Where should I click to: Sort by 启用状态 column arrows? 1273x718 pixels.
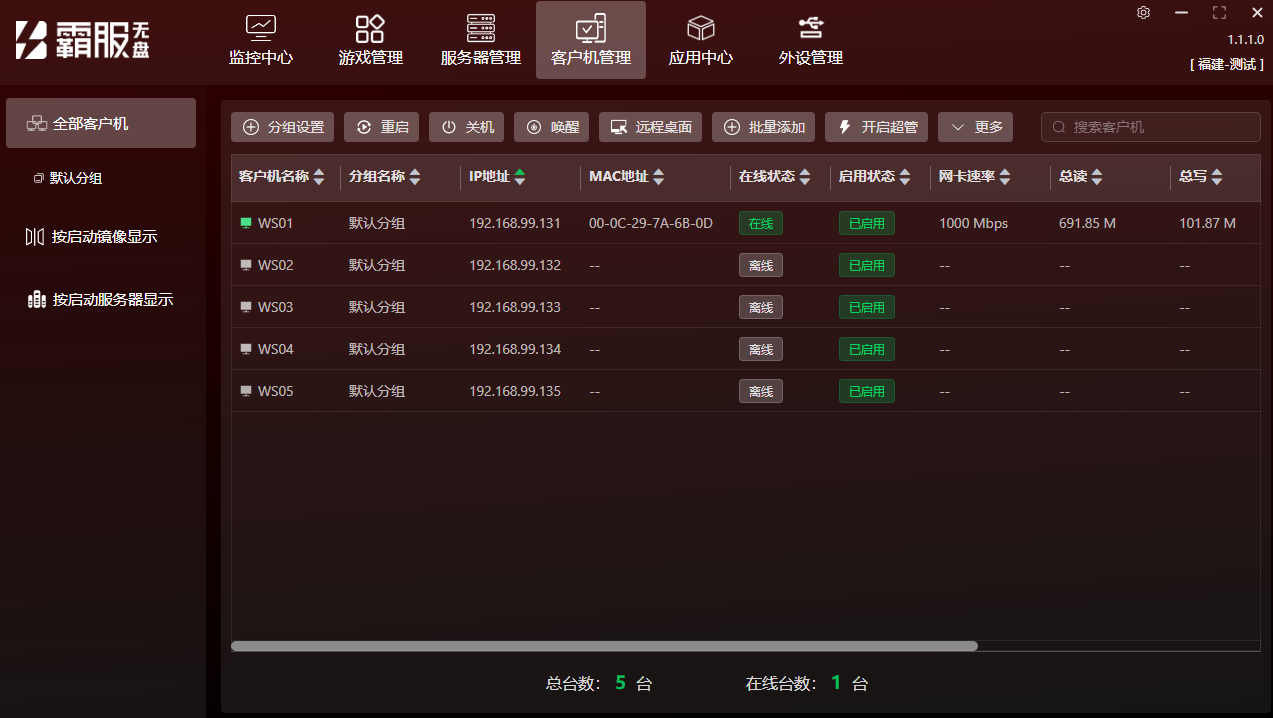click(x=905, y=177)
